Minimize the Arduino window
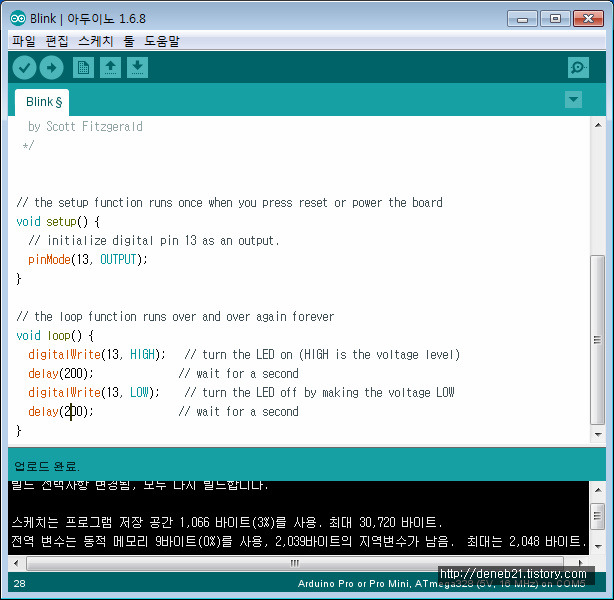Viewport: 614px width, 600px height. tap(522, 18)
